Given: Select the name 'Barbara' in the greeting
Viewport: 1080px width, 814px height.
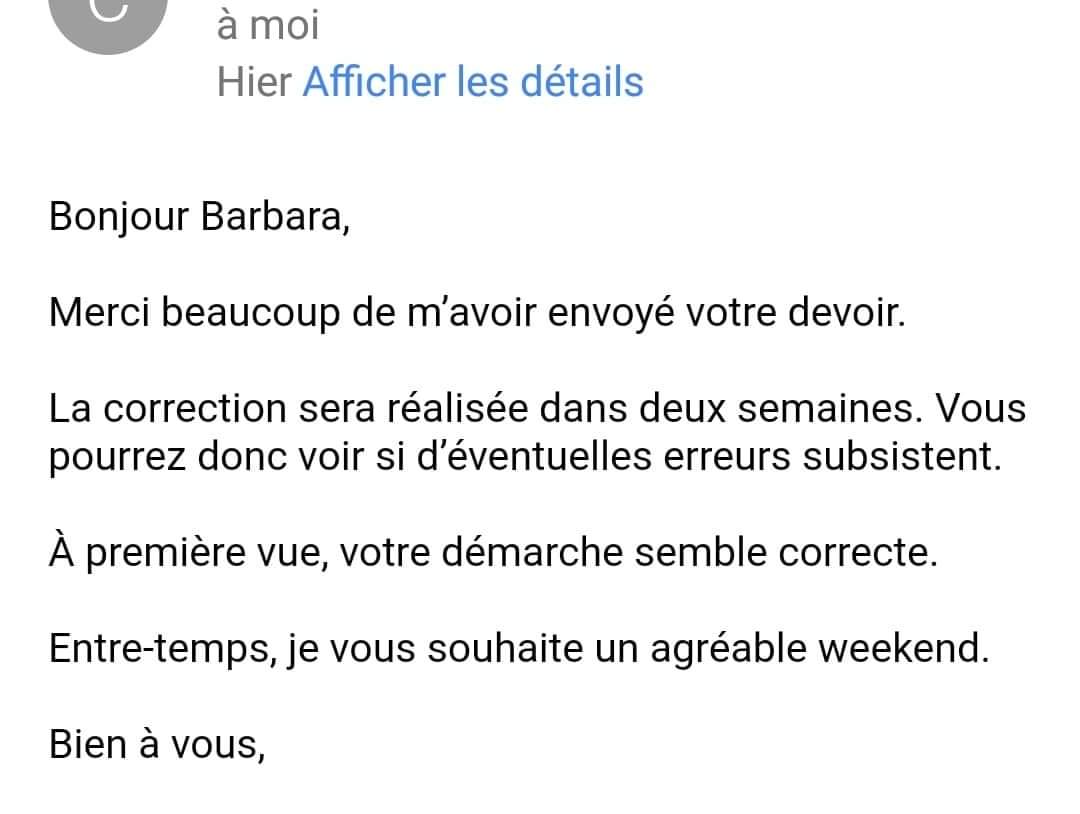Looking at the screenshot, I should pyautogui.click(x=271, y=216).
